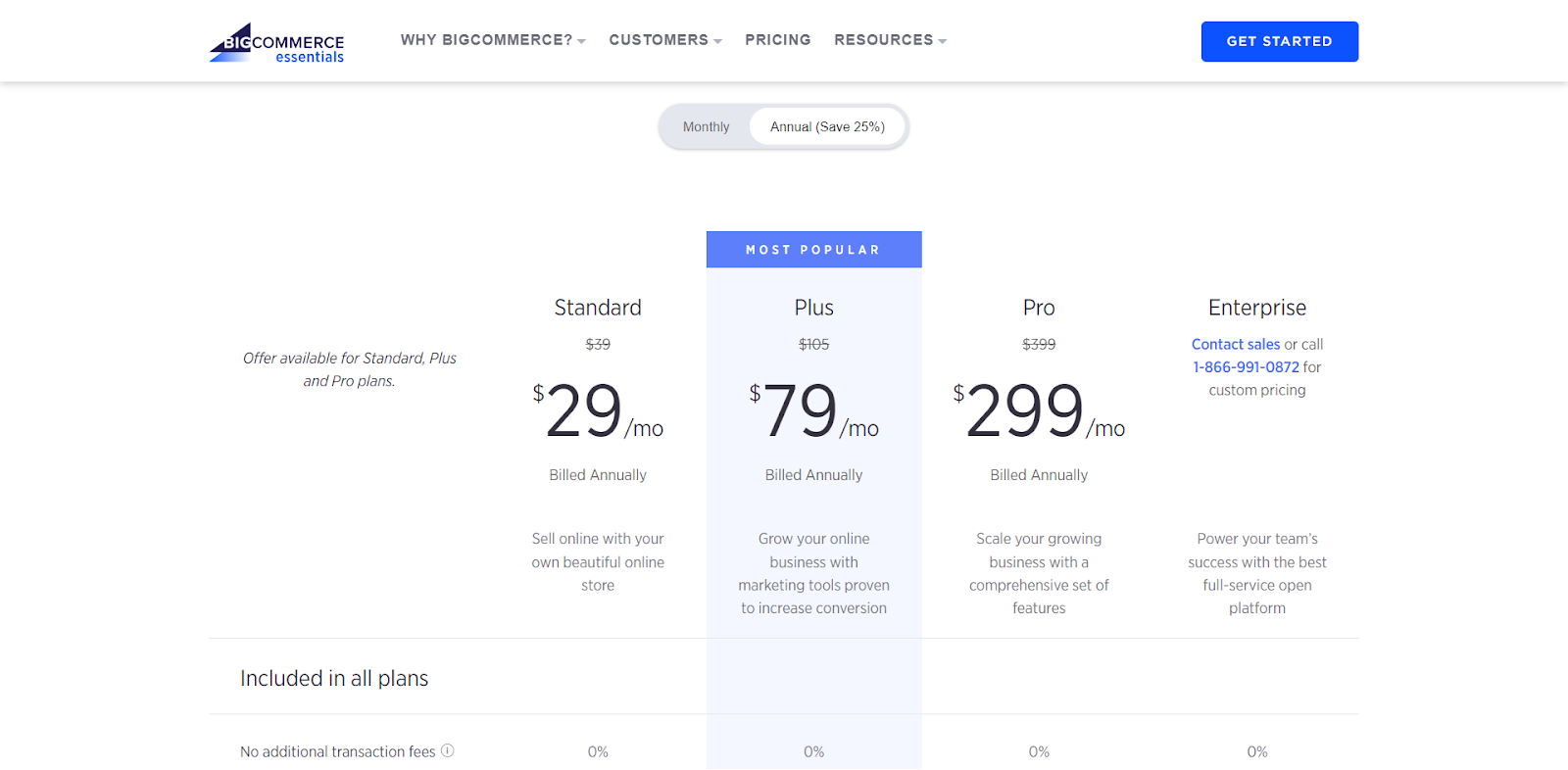Click Grow your online business description
This screenshot has width=1568, height=770.
[814, 573]
